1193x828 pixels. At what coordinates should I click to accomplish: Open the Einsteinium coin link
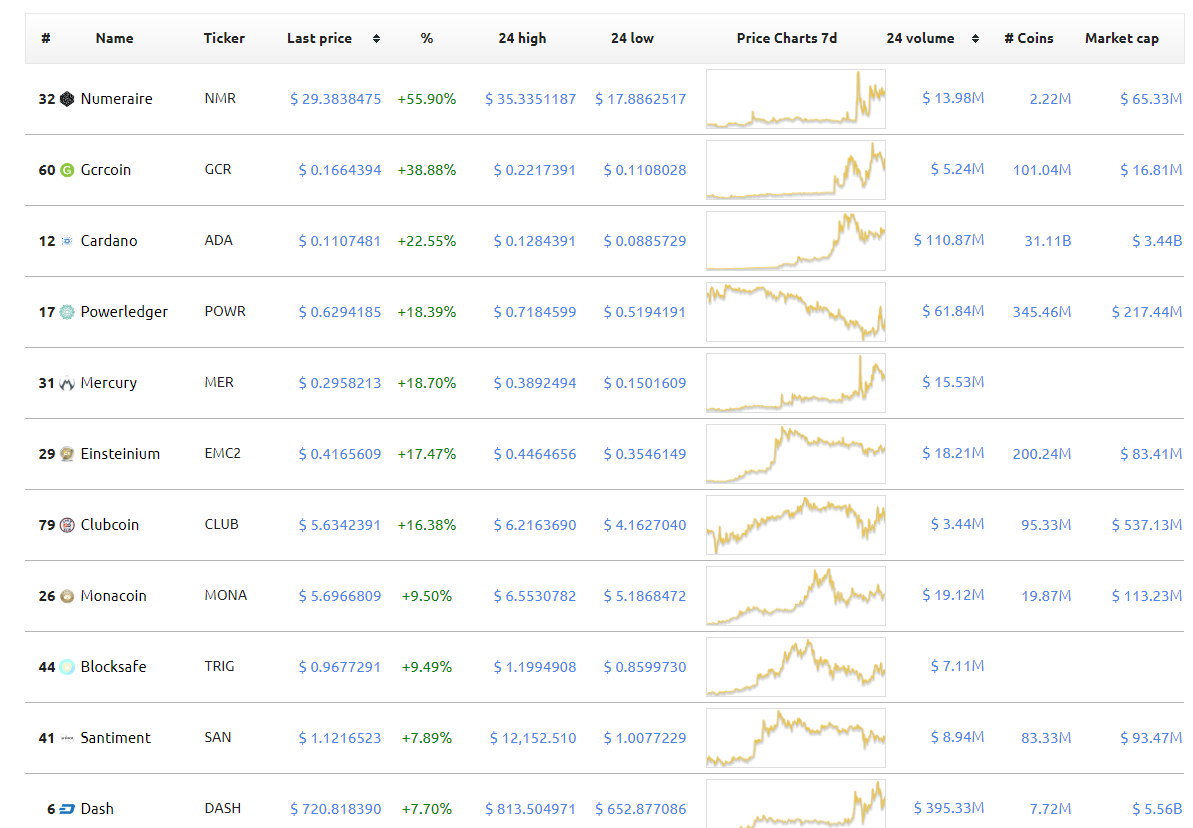point(120,454)
